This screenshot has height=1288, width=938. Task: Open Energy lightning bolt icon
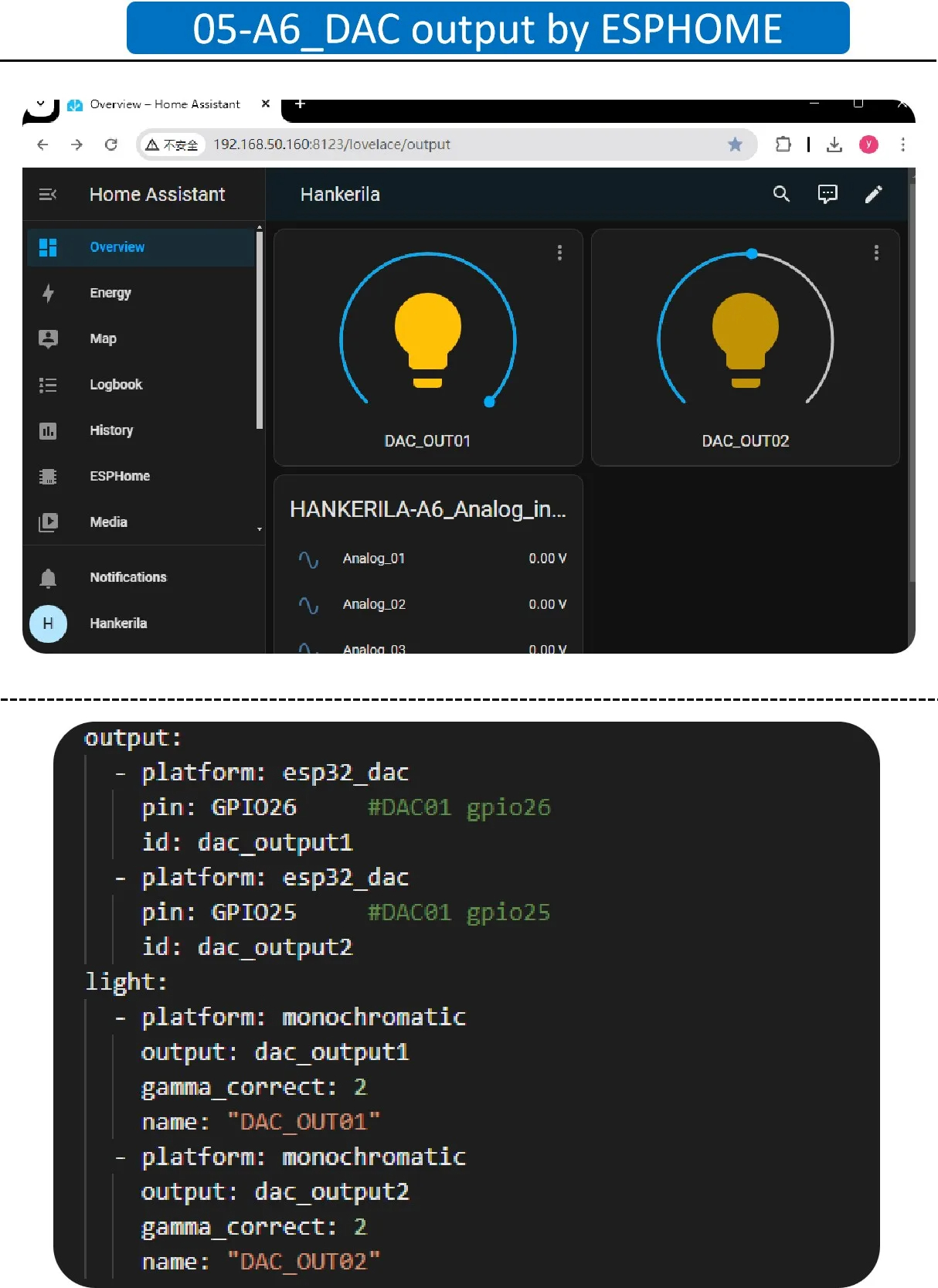[48, 293]
